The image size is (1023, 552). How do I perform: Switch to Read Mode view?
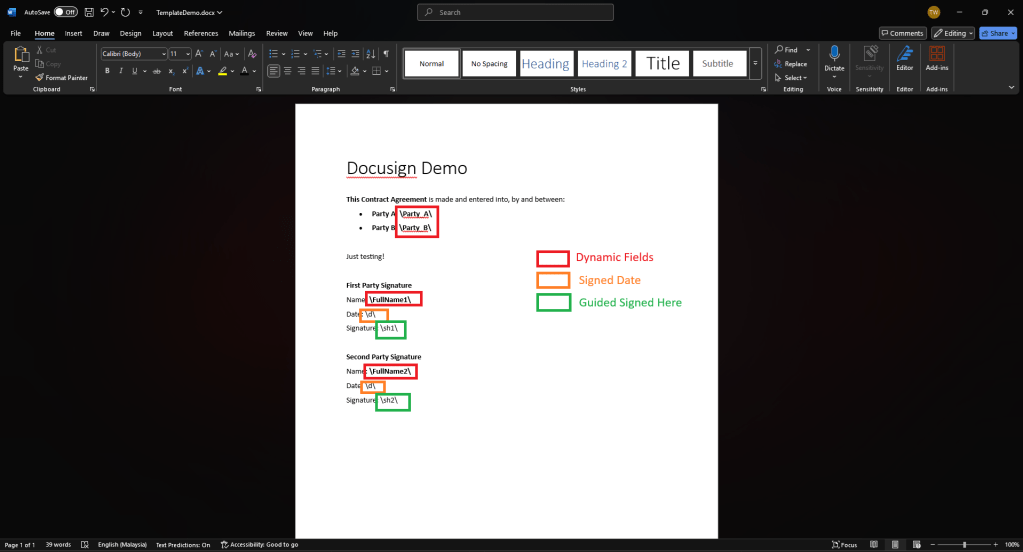coord(874,545)
